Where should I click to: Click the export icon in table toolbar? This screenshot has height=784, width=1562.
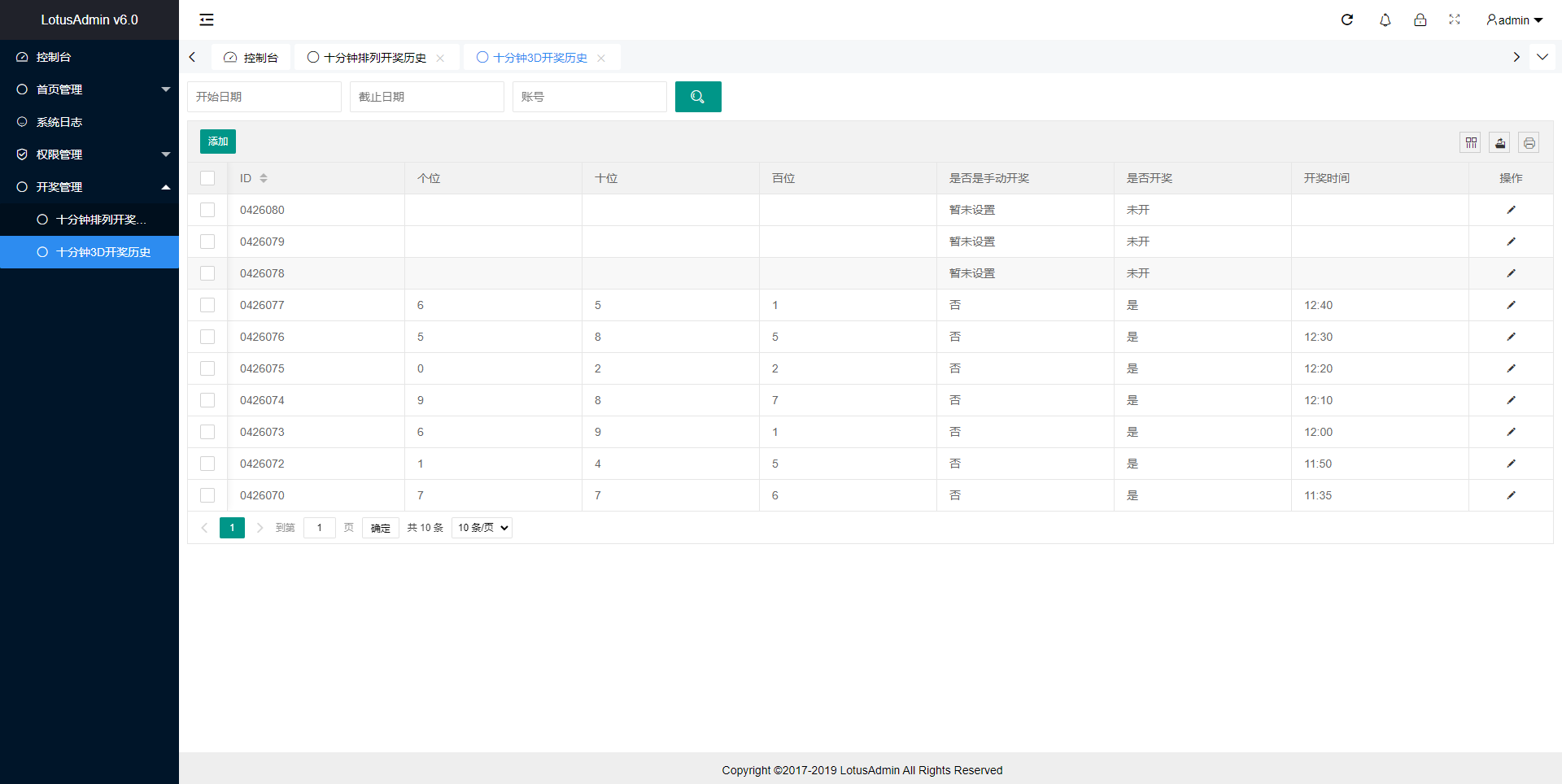point(1500,142)
